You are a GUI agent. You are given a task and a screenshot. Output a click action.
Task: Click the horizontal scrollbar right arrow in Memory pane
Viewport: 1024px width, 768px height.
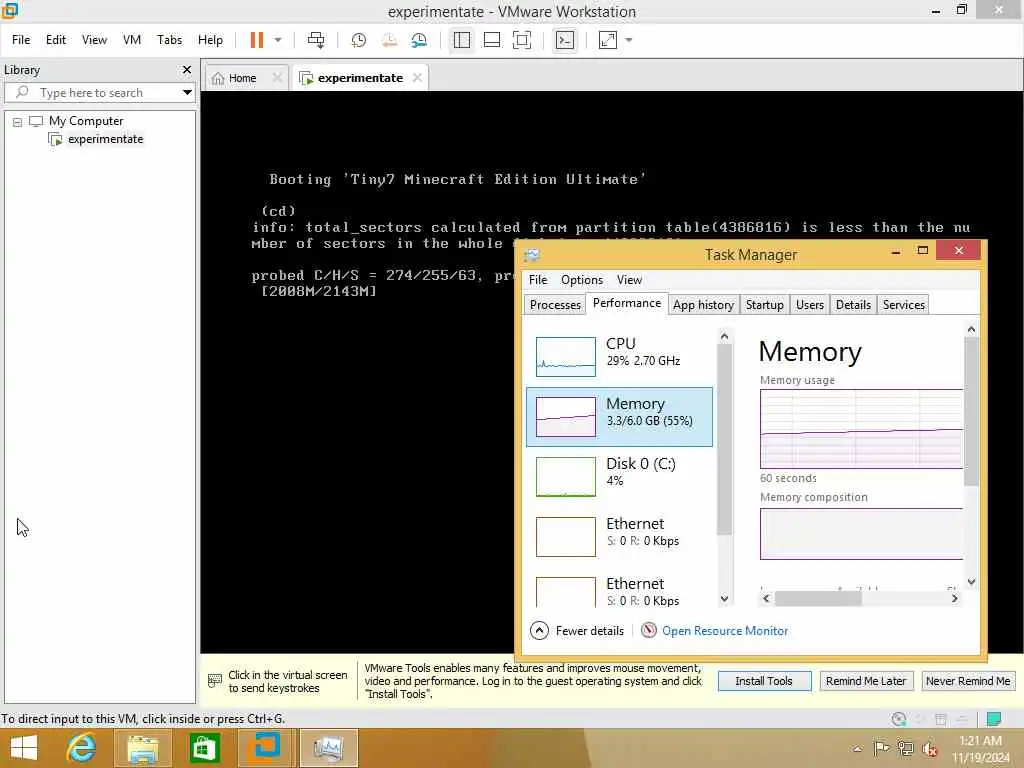[x=955, y=598]
